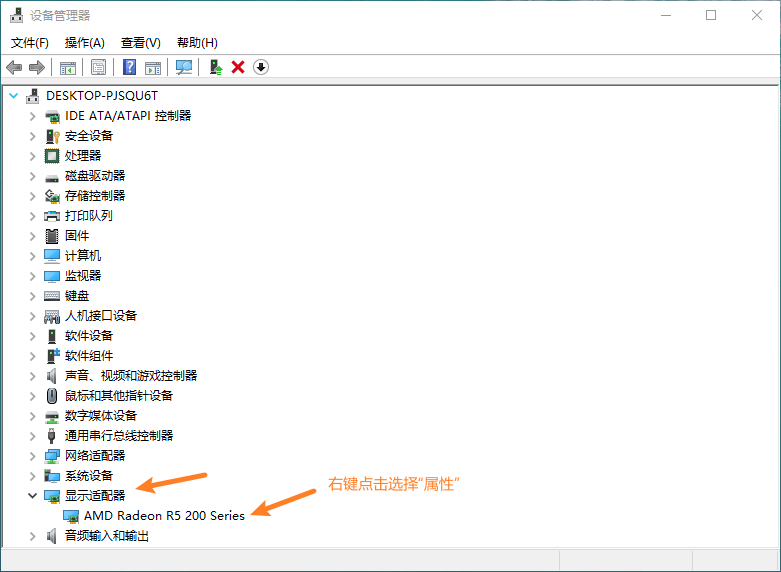The width and height of the screenshot is (781, 572).
Task: Click the Back arrow toolbar icon
Action: pos(14,67)
